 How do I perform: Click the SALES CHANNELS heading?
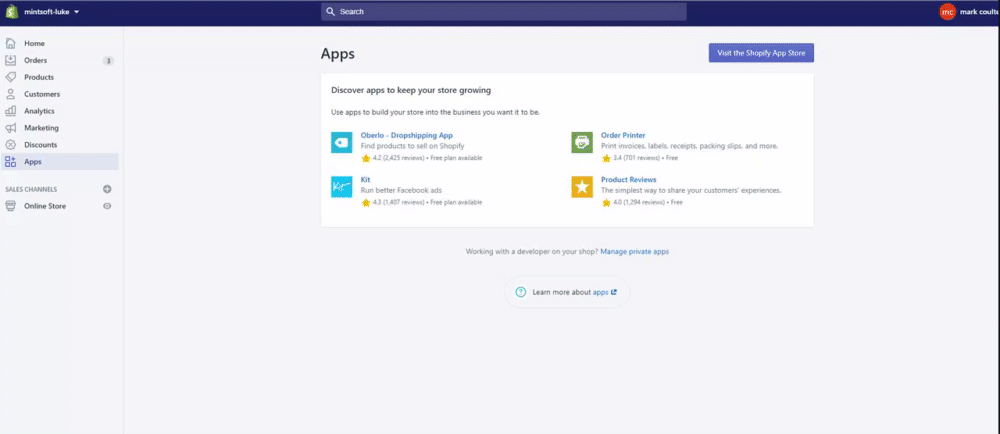[31, 189]
